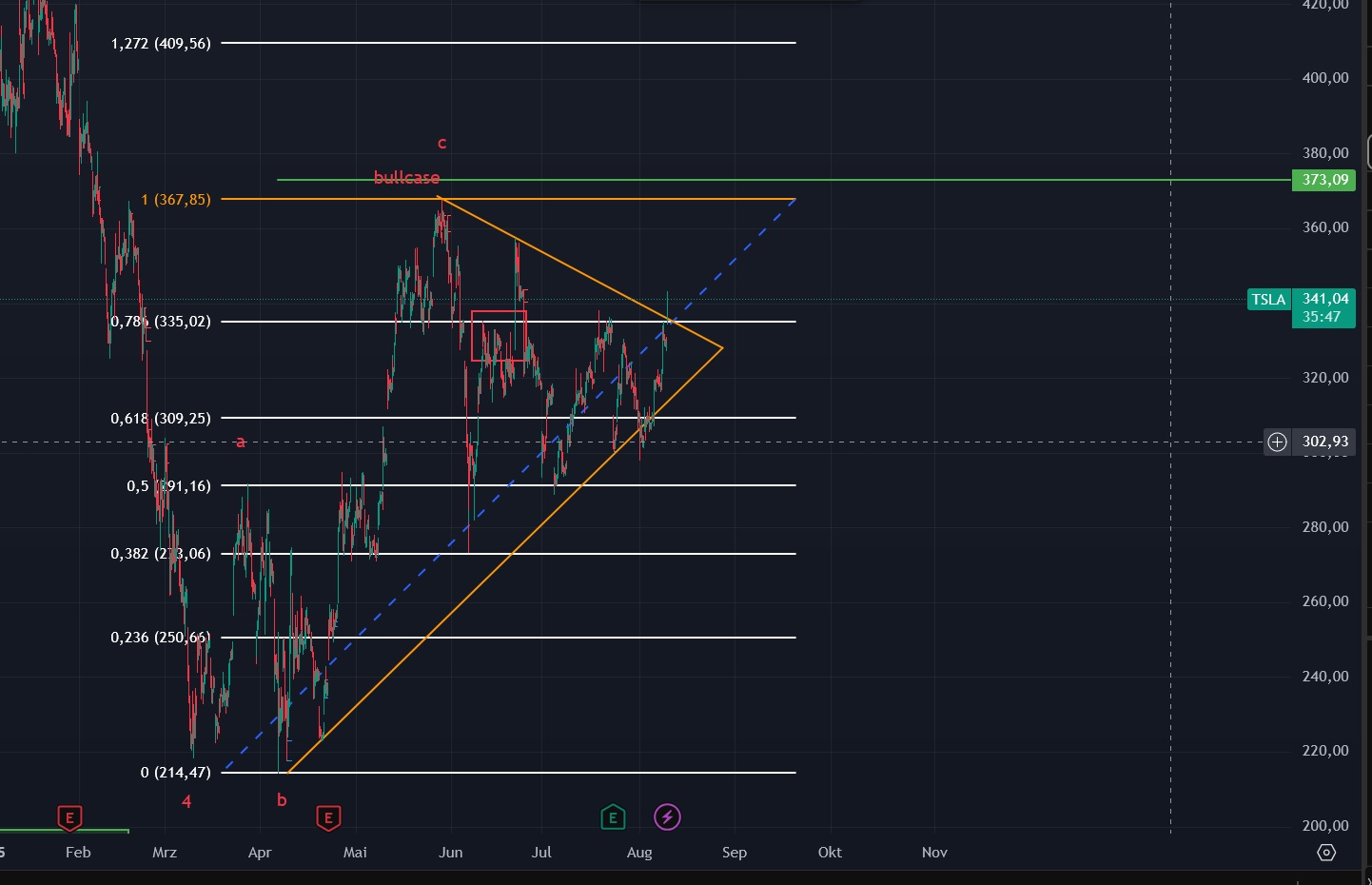
Task: Click the 302,93 crosshair price label
Action: click(x=1325, y=442)
